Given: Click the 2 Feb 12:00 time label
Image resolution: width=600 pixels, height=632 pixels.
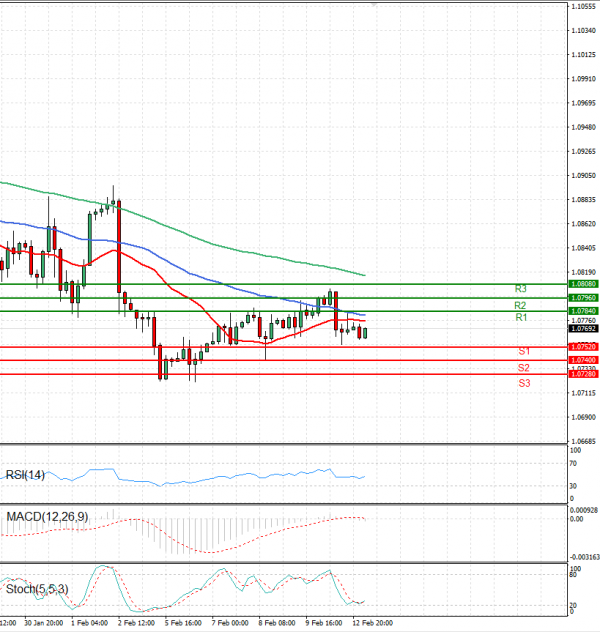Looking at the screenshot, I should pos(136,623).
